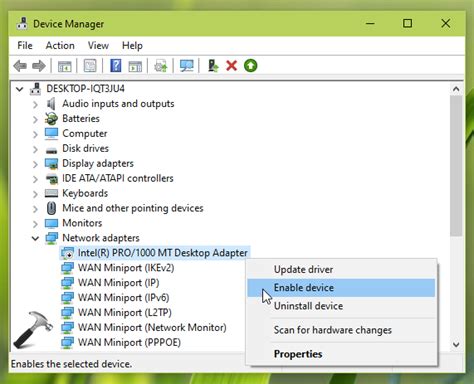Maximize the Device Manager window
This screenshot has height=384, width=474.
click(407, 24)
